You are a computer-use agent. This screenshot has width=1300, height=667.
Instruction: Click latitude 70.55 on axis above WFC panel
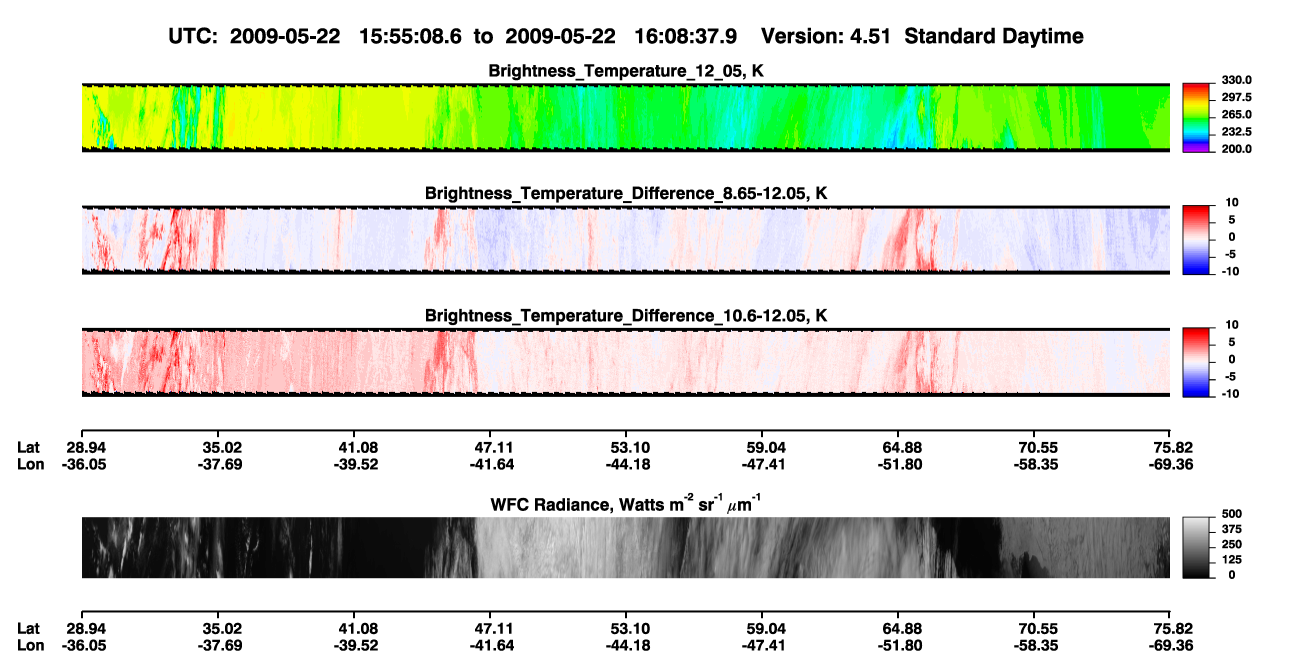pyautogui.click(x=1035, y=447)
